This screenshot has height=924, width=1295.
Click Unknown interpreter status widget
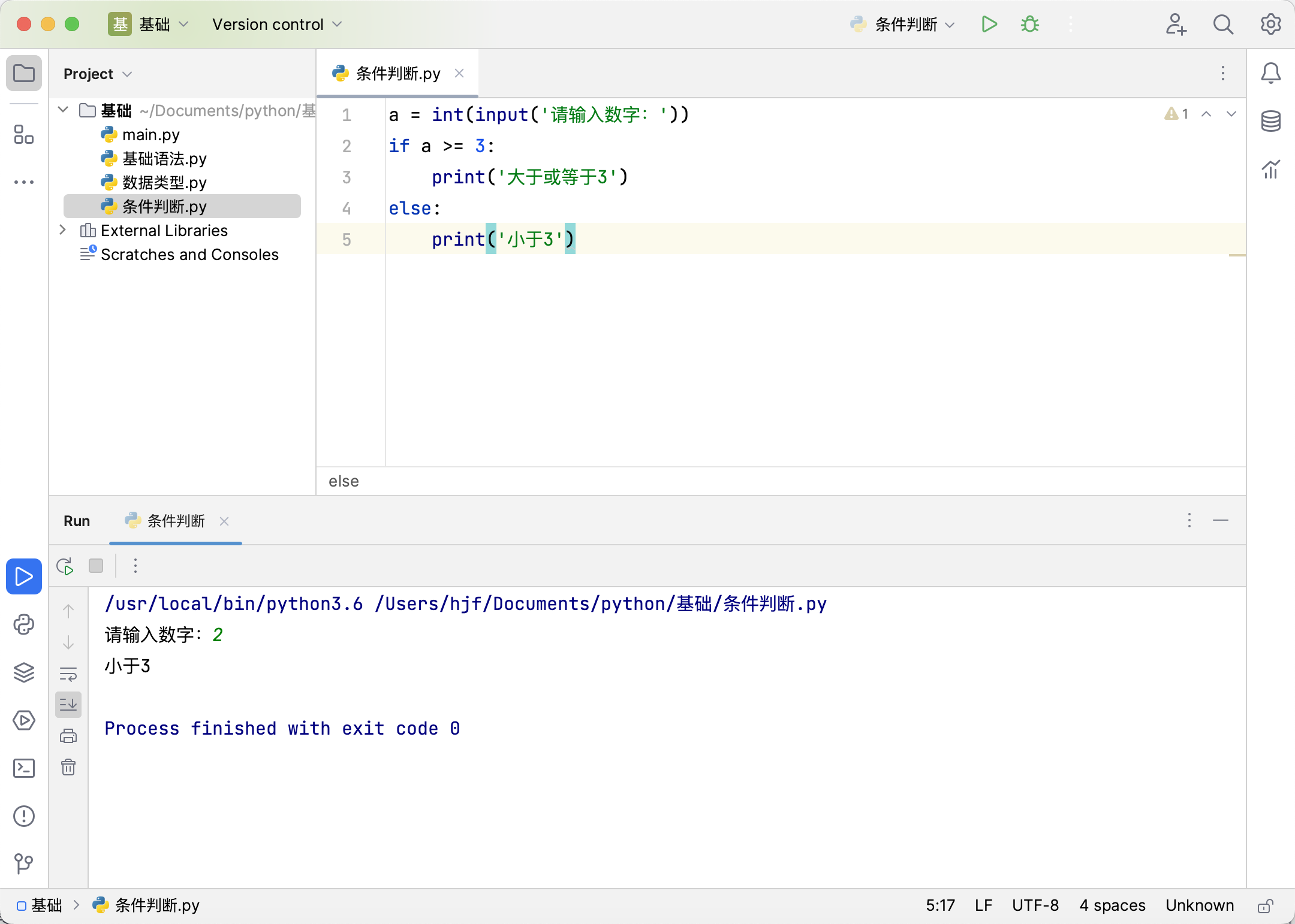[1200, 905]
